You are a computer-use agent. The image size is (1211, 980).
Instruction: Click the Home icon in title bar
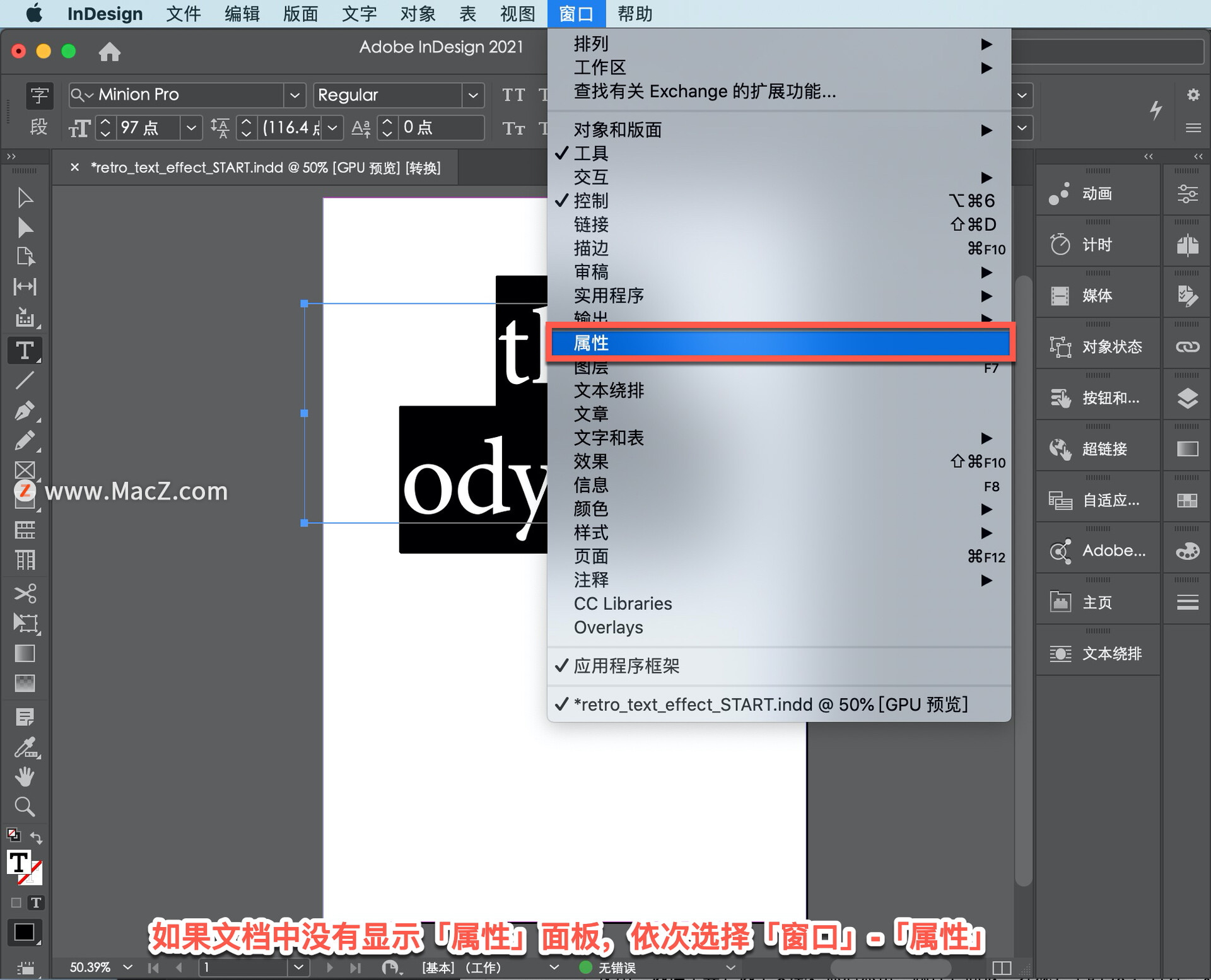110,51
